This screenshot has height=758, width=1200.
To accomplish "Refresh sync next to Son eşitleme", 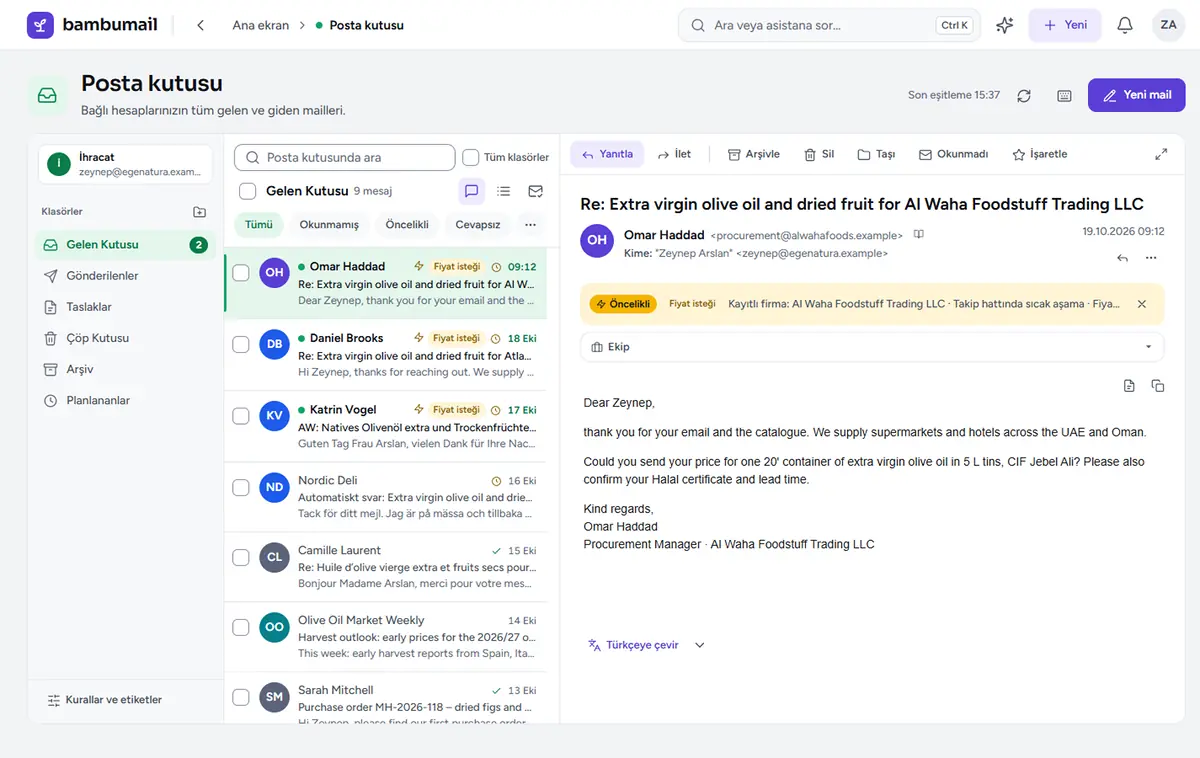I will coord(1024,95).
